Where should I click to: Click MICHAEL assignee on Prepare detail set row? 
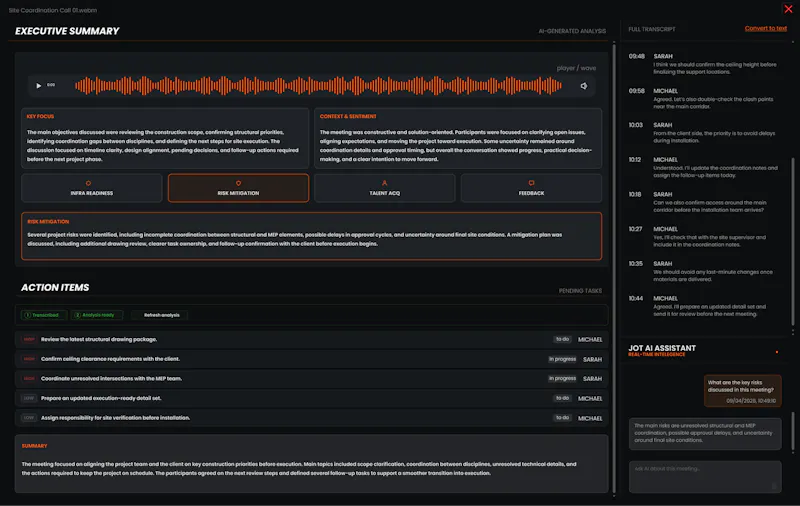point(590,398)
